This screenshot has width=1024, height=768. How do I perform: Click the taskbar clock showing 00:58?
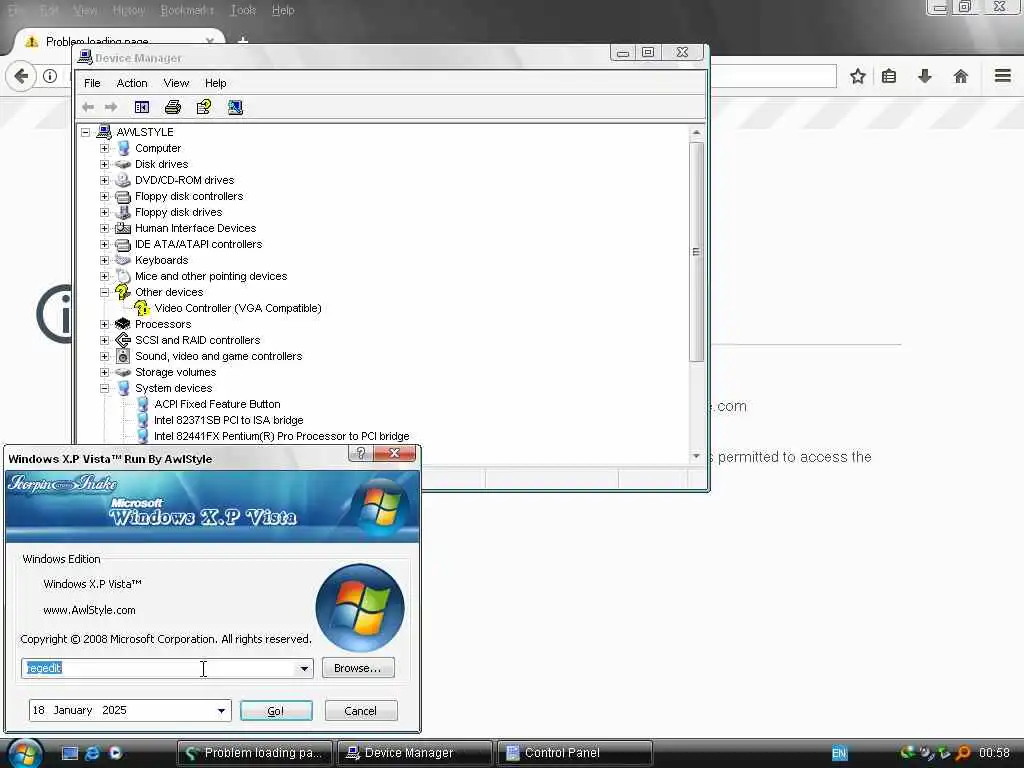coord(995,753)
